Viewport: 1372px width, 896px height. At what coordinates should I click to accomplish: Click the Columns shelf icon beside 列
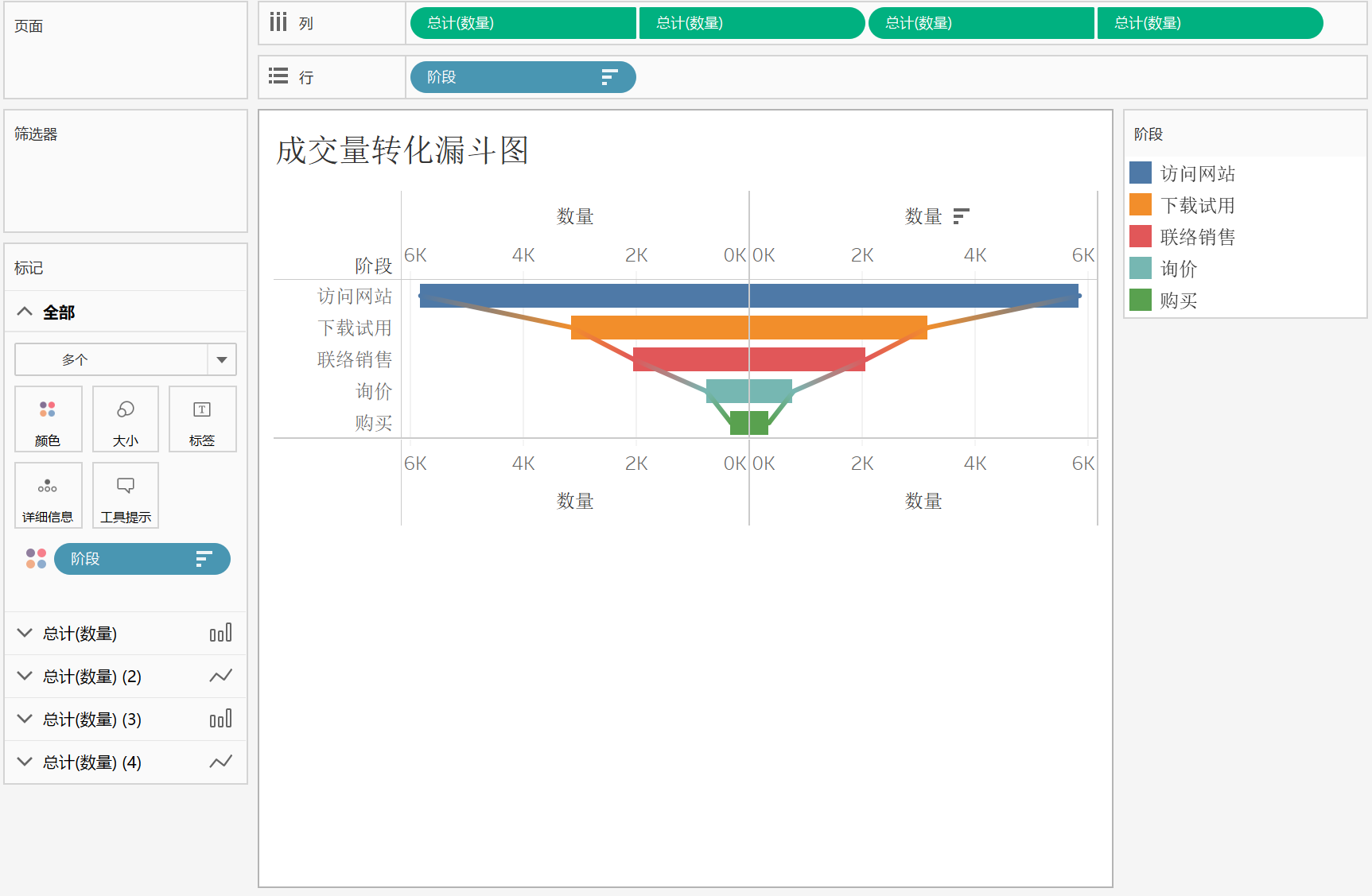(x=278, y=21)
